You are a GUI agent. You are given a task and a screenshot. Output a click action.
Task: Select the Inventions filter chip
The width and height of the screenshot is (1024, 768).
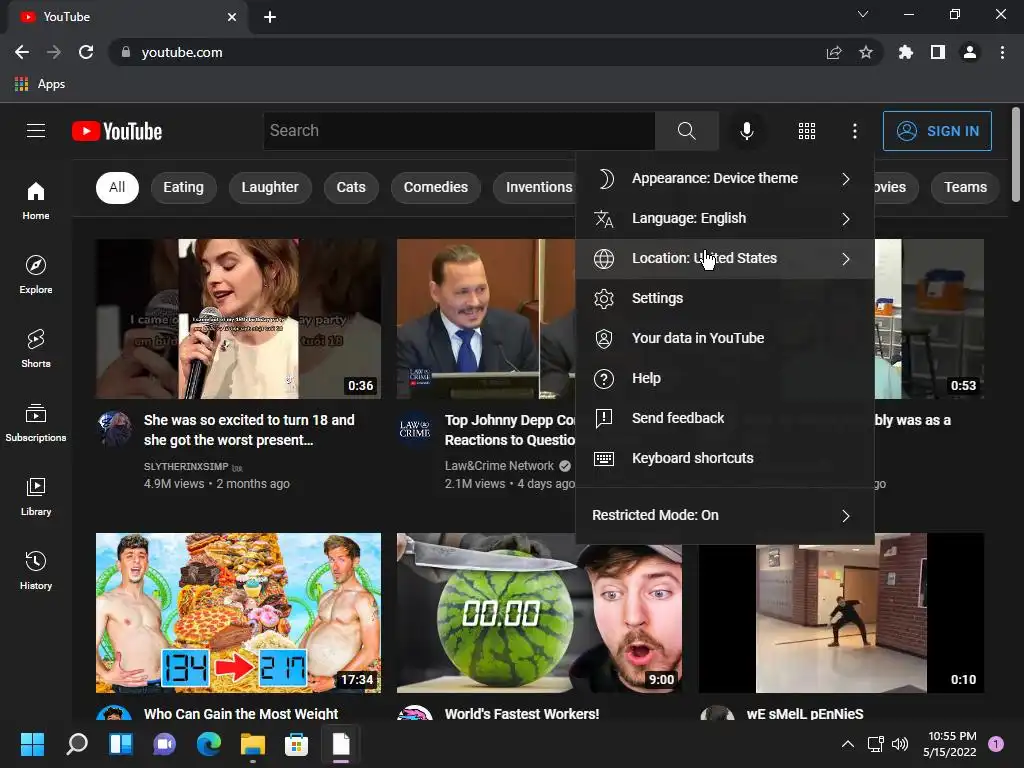[536, 187]
